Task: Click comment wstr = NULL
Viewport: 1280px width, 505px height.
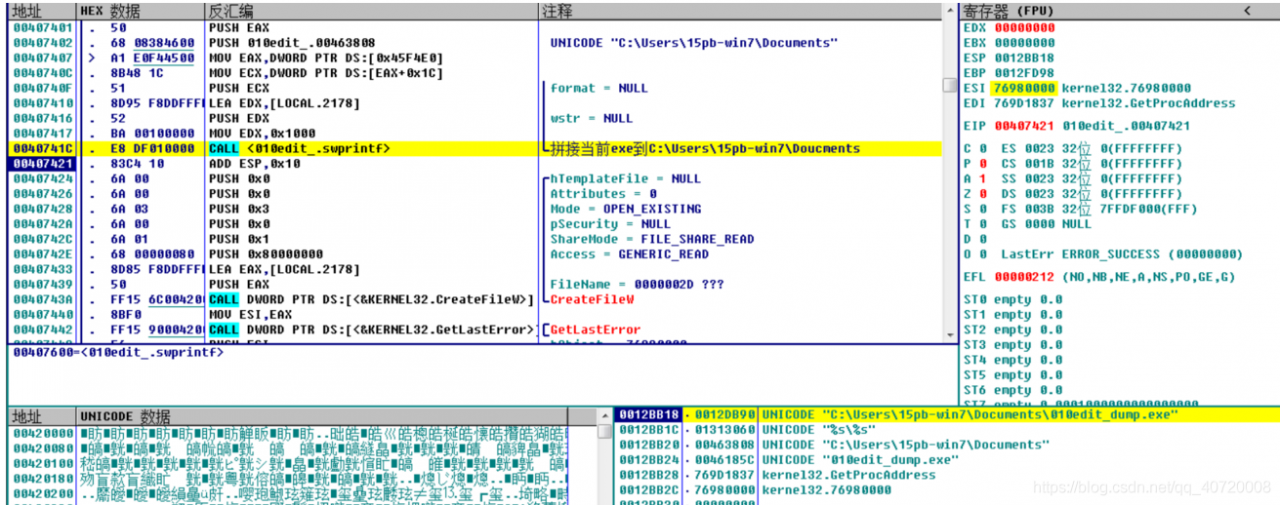Action: tap(591, 118)
